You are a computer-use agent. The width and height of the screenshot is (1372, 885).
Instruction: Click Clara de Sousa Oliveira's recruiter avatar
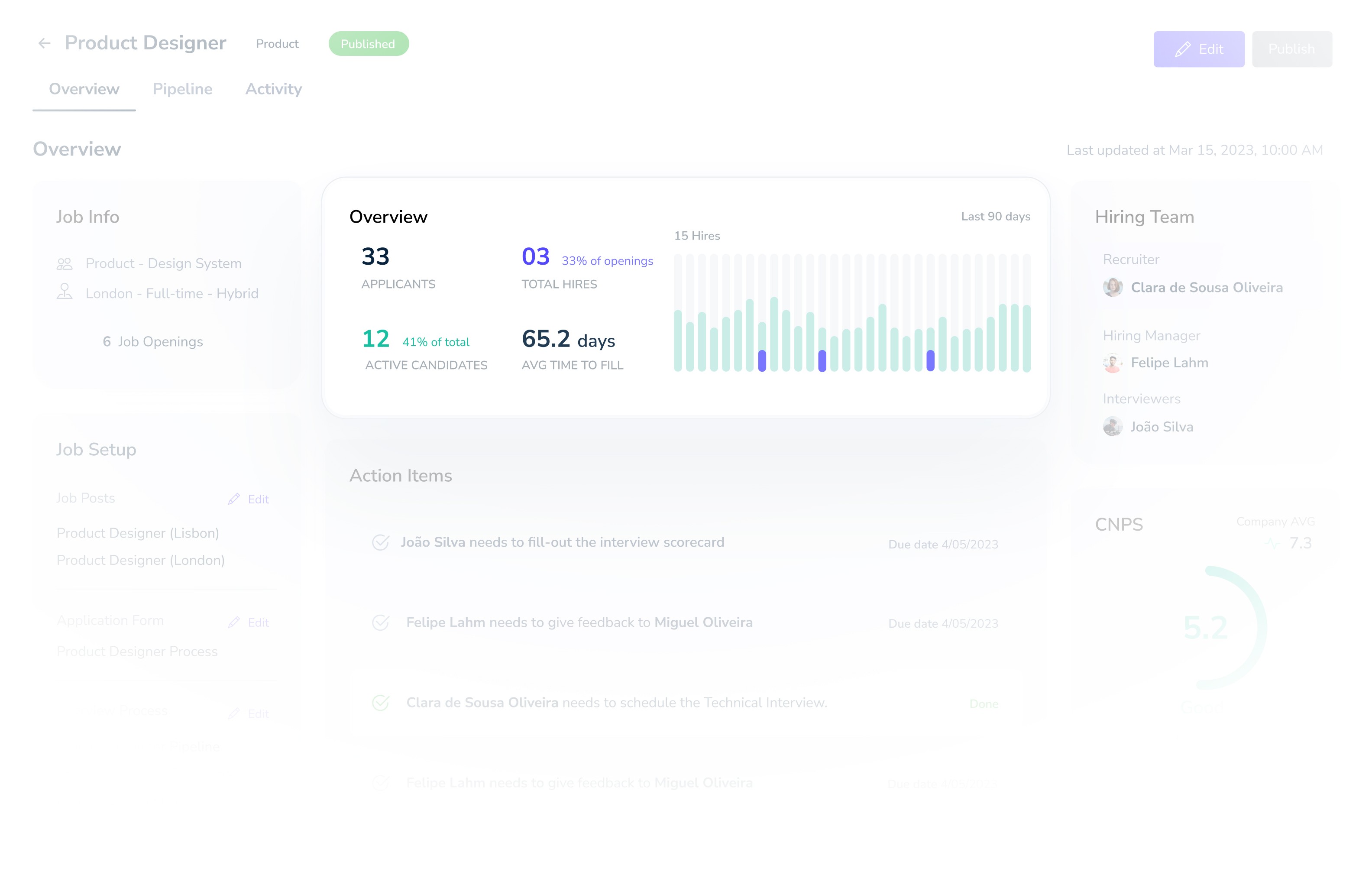[1112, 287]
